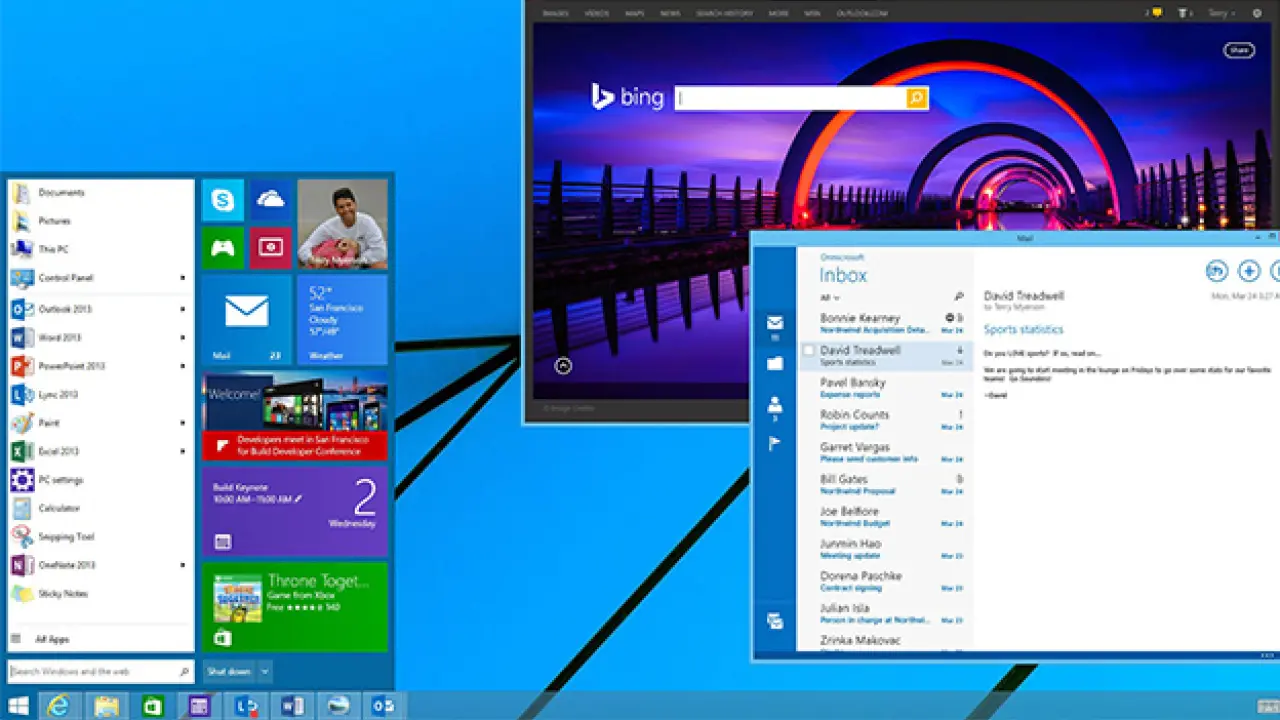Expand the Control Panel submenu arrow
The image size is (1280, 720).
pyautogui.click(x=182, y=278)
